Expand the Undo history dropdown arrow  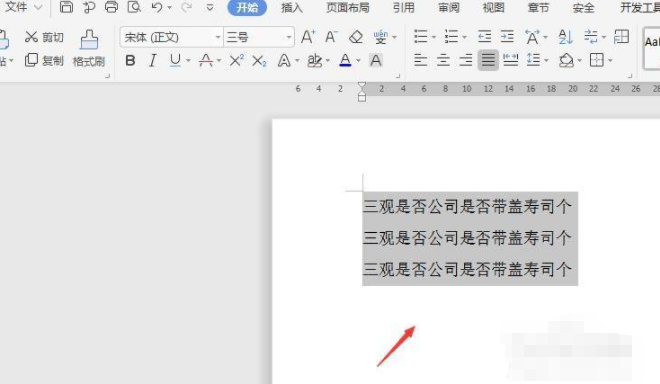click(x=169, y=8)
